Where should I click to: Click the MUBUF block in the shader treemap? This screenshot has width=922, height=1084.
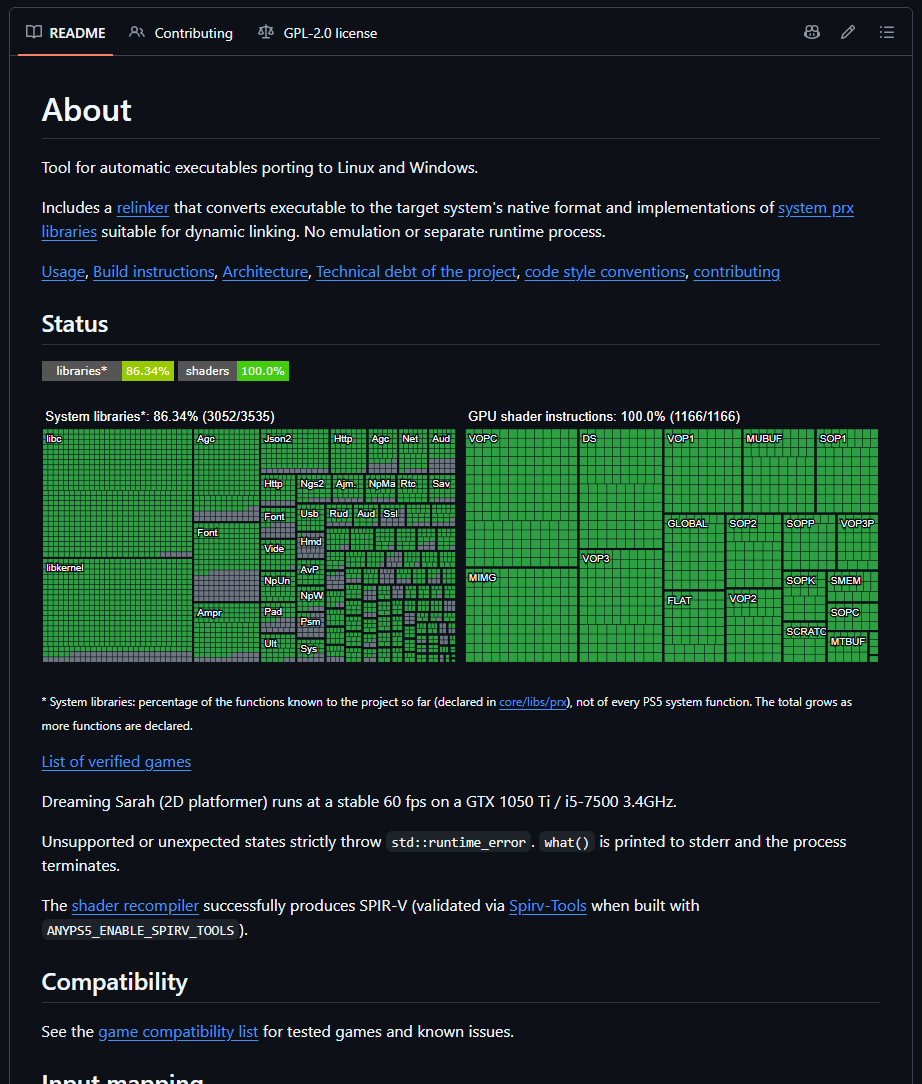click(779, 471)
